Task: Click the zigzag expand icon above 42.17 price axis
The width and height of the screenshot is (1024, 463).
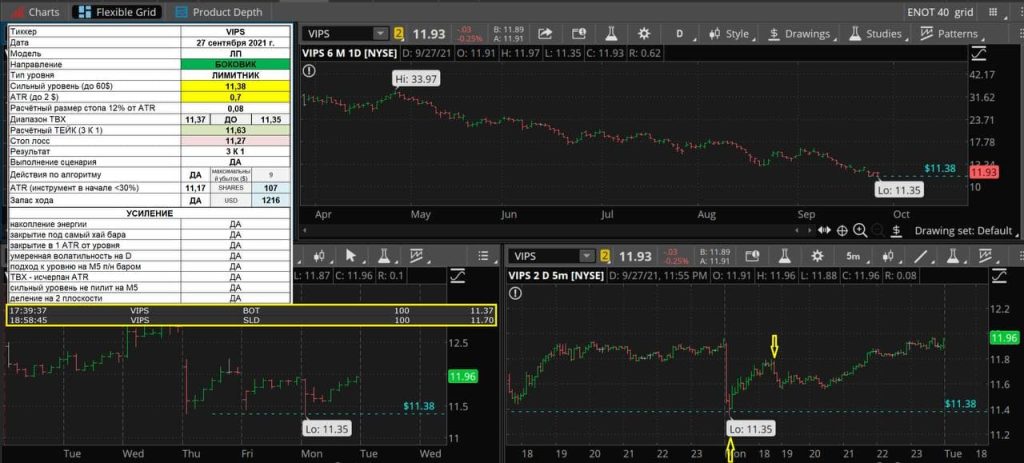Action: point(980,54)
